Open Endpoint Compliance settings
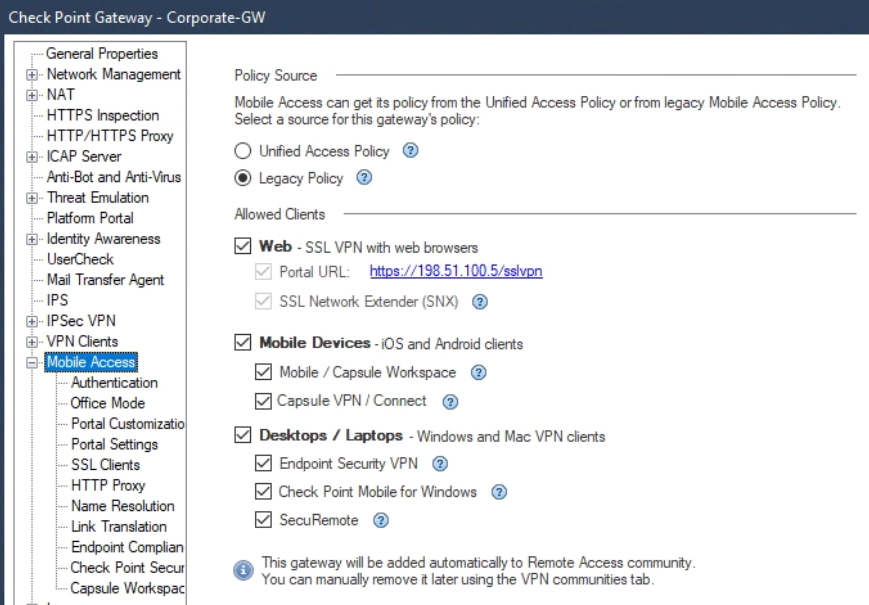Screen dimensions: 869x605 (127, 547)
